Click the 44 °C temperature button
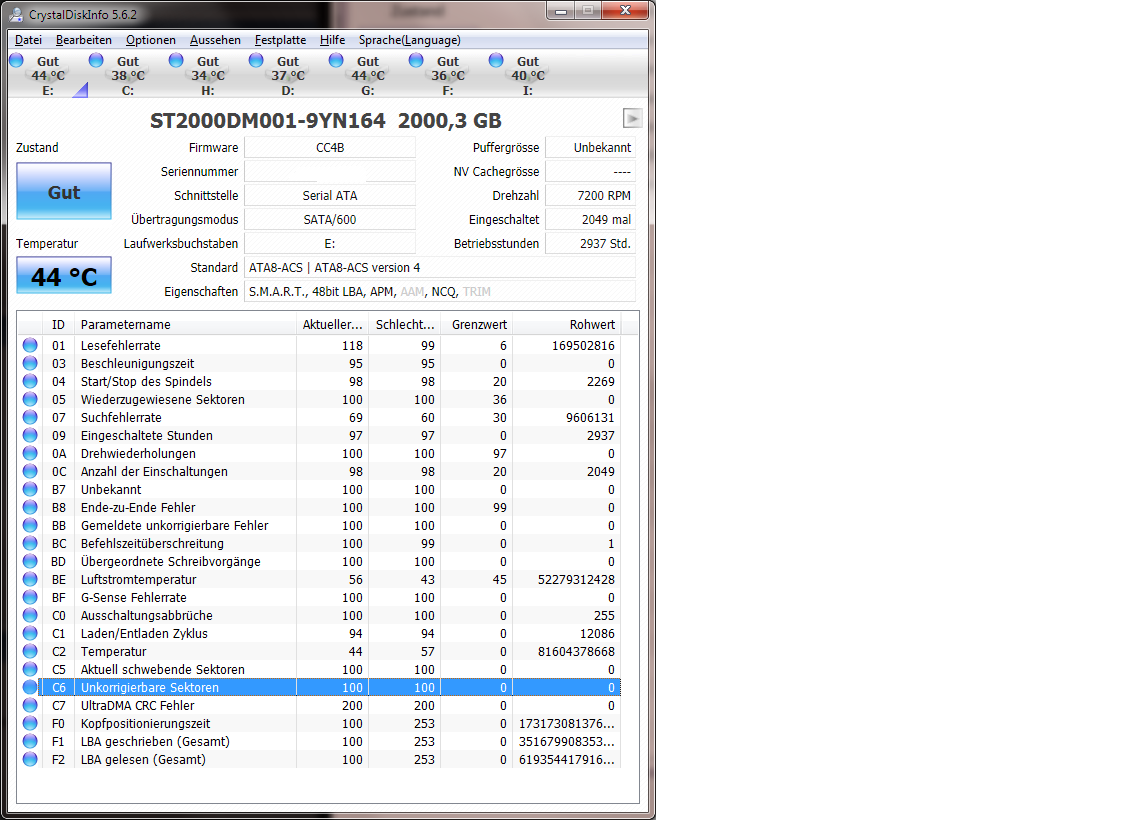This screenshot has width=1142, height=820. [64, 275]
